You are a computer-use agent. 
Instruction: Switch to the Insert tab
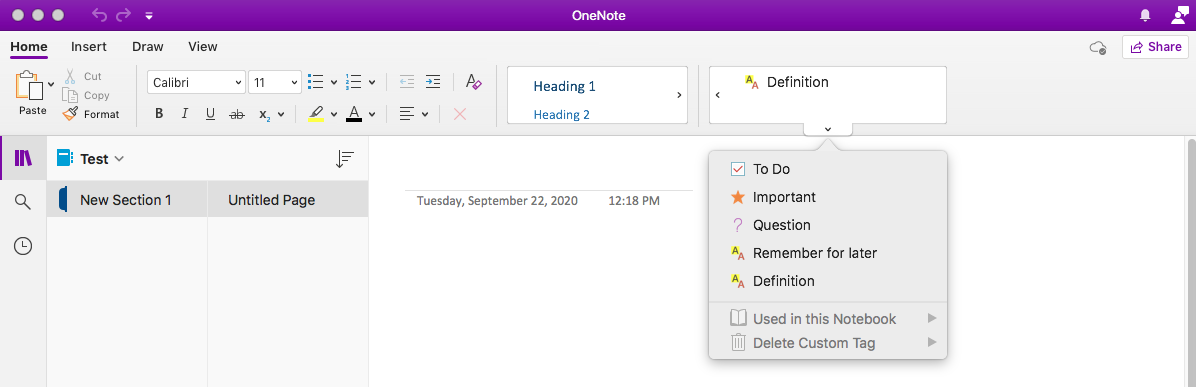[x=88, y=47]
